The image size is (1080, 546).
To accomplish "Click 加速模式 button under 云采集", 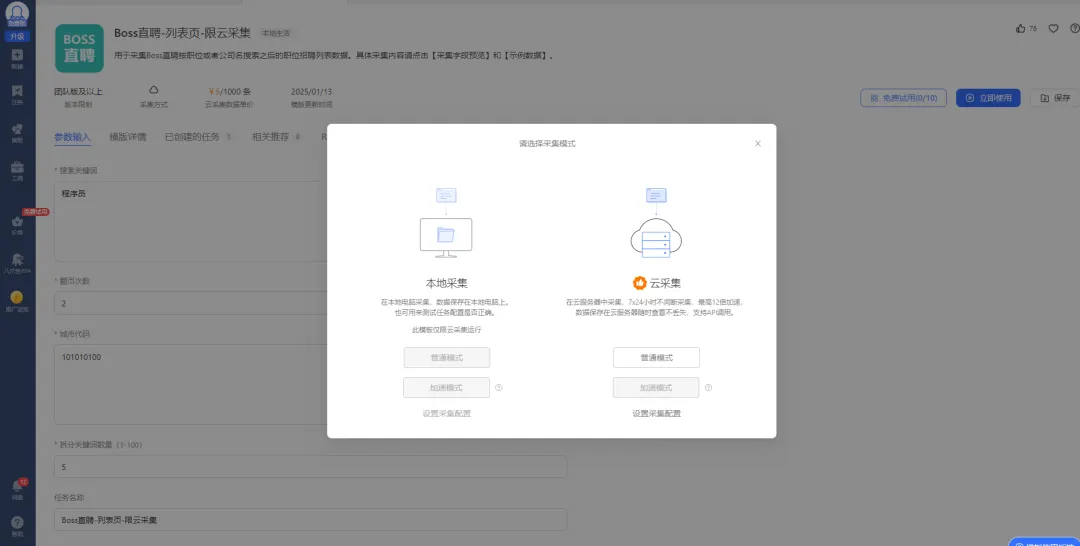I will point(656,388).
